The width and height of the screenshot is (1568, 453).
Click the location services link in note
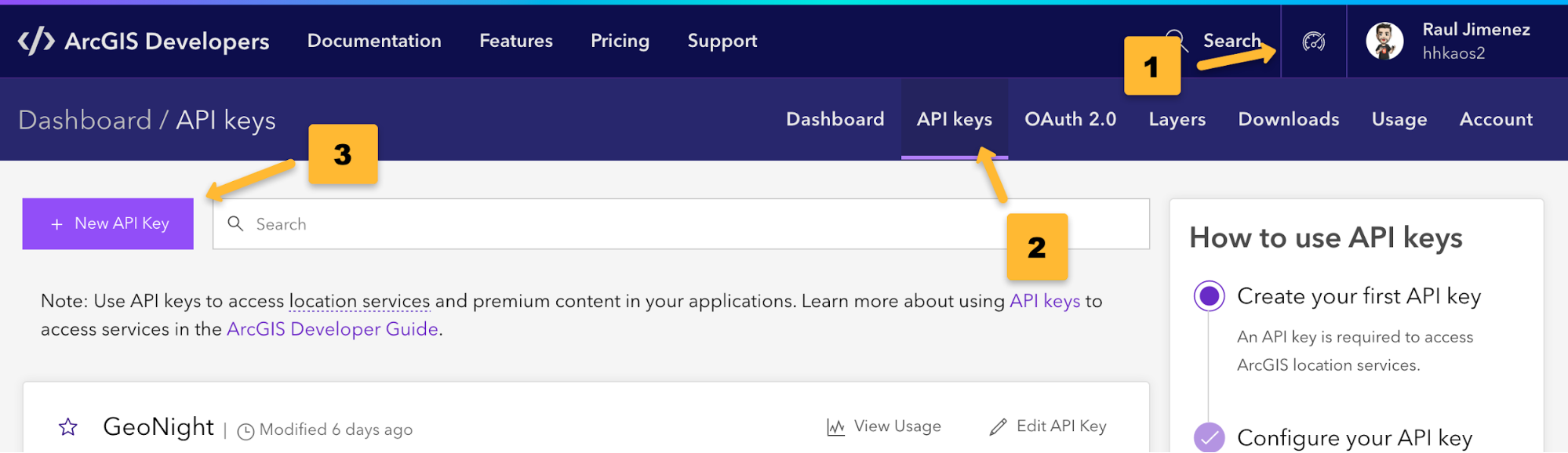coord(359,301)
